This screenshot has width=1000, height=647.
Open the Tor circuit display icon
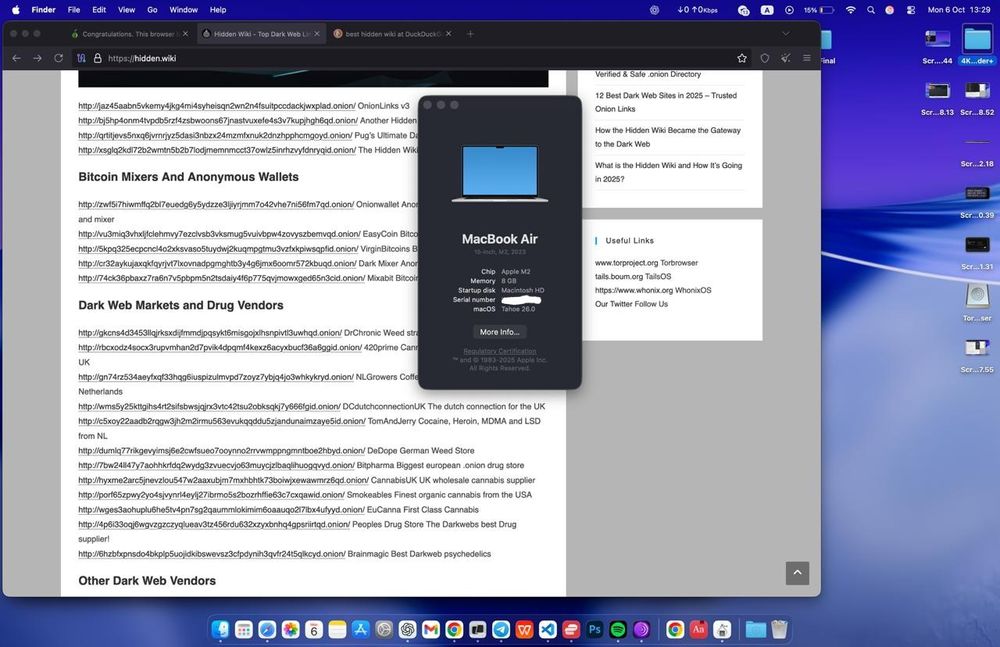click(x=82, y=58)
